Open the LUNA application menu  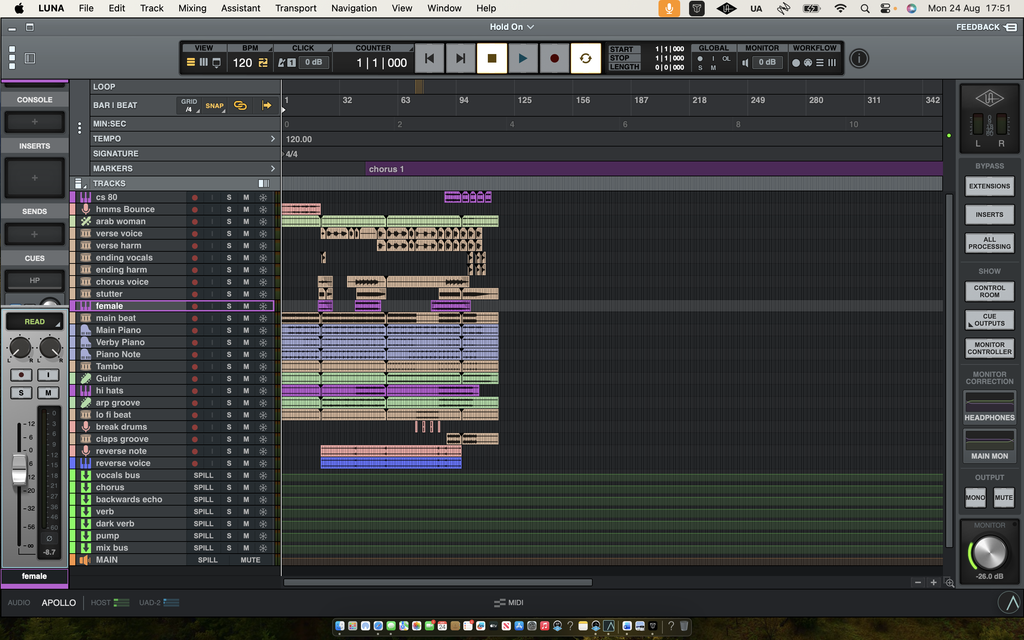pos(51,8)
